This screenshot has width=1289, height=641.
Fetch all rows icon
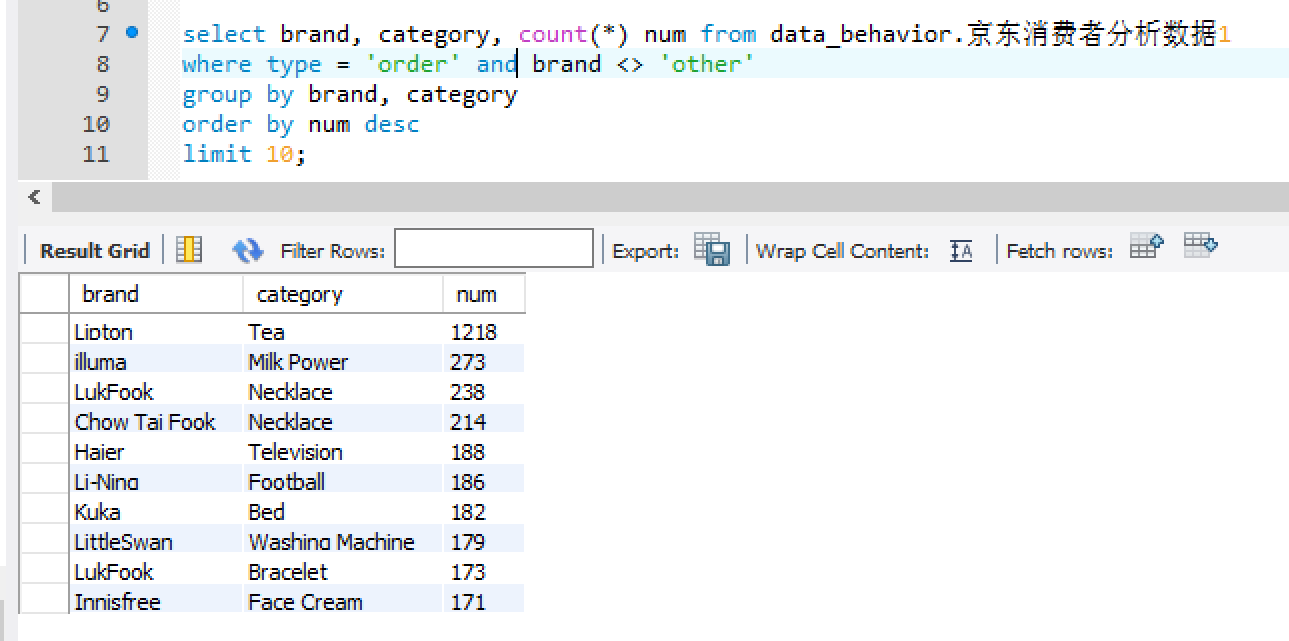point(1200,245)
